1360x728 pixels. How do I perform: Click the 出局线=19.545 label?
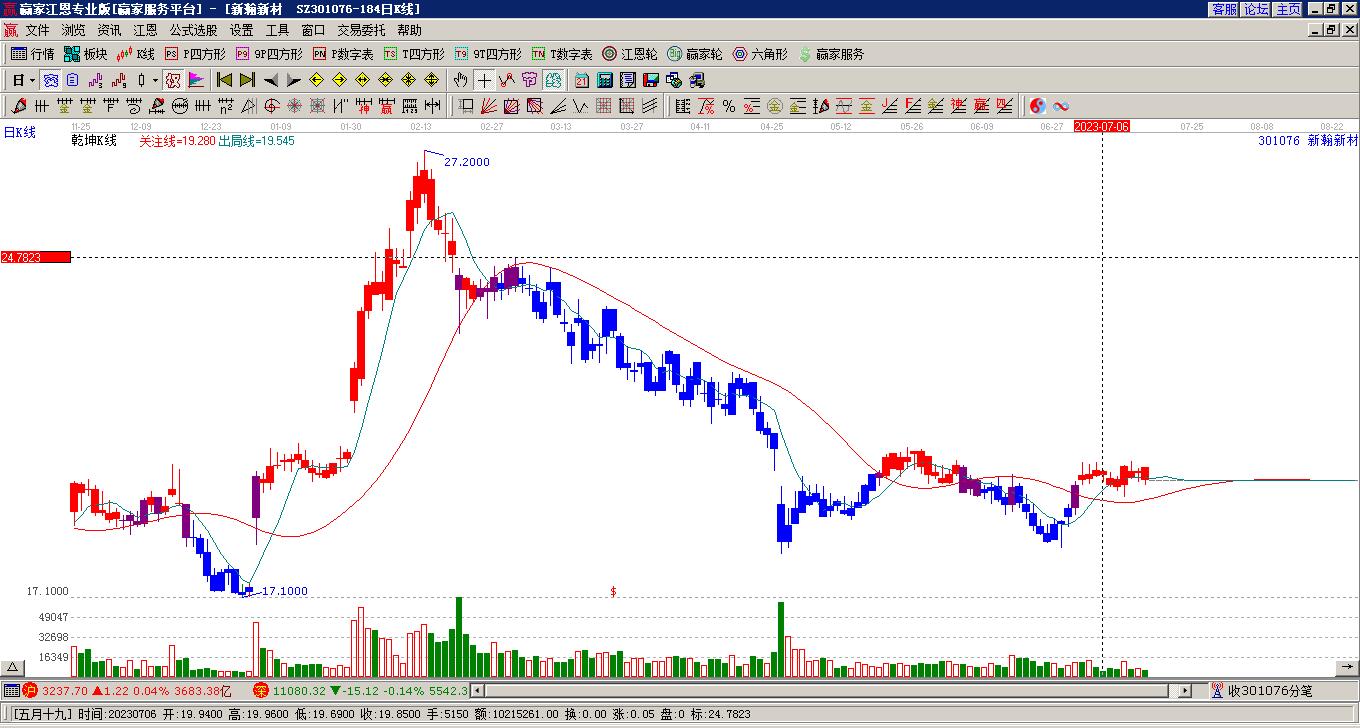pos(257,141)
